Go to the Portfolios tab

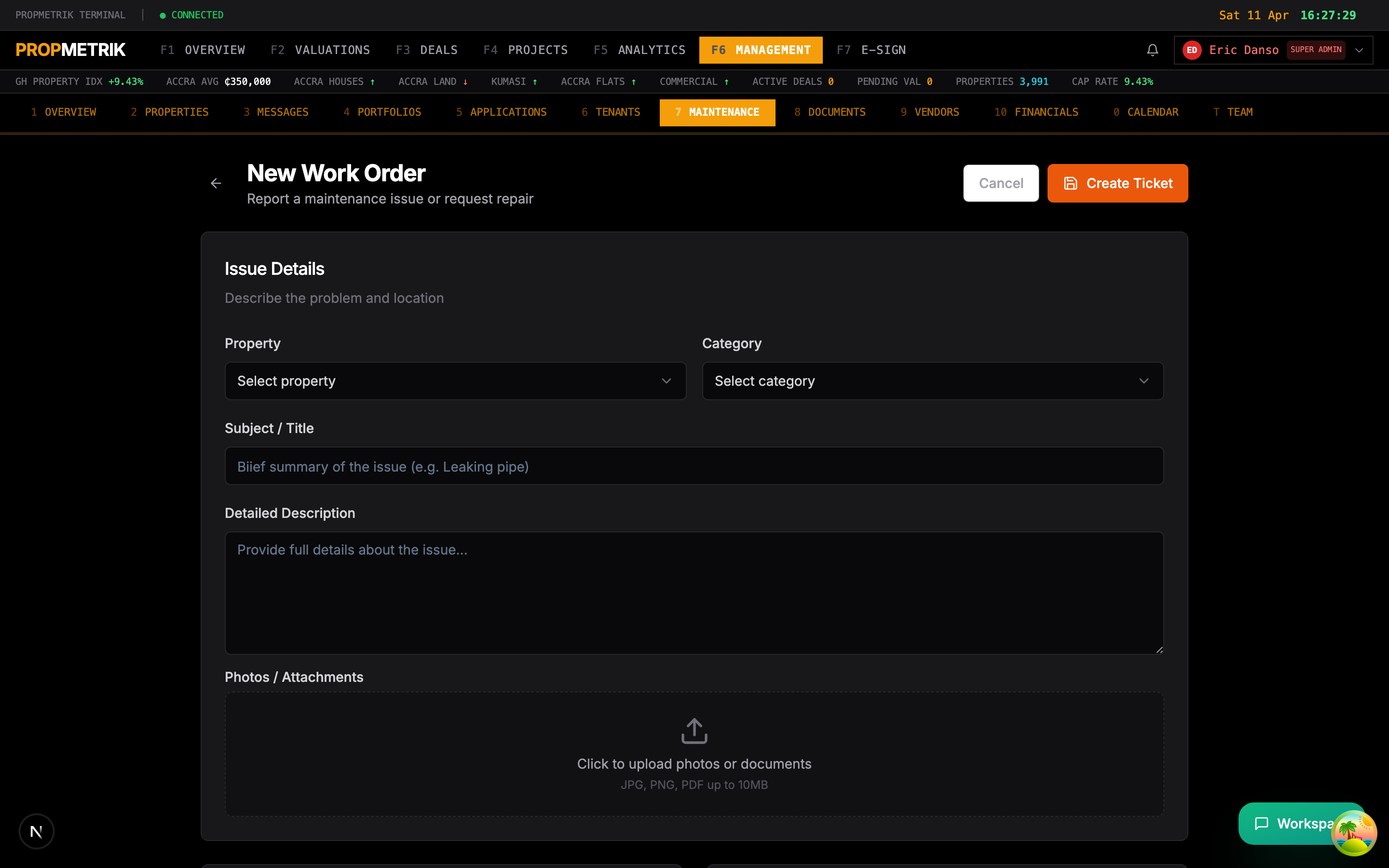pos(382,112)
